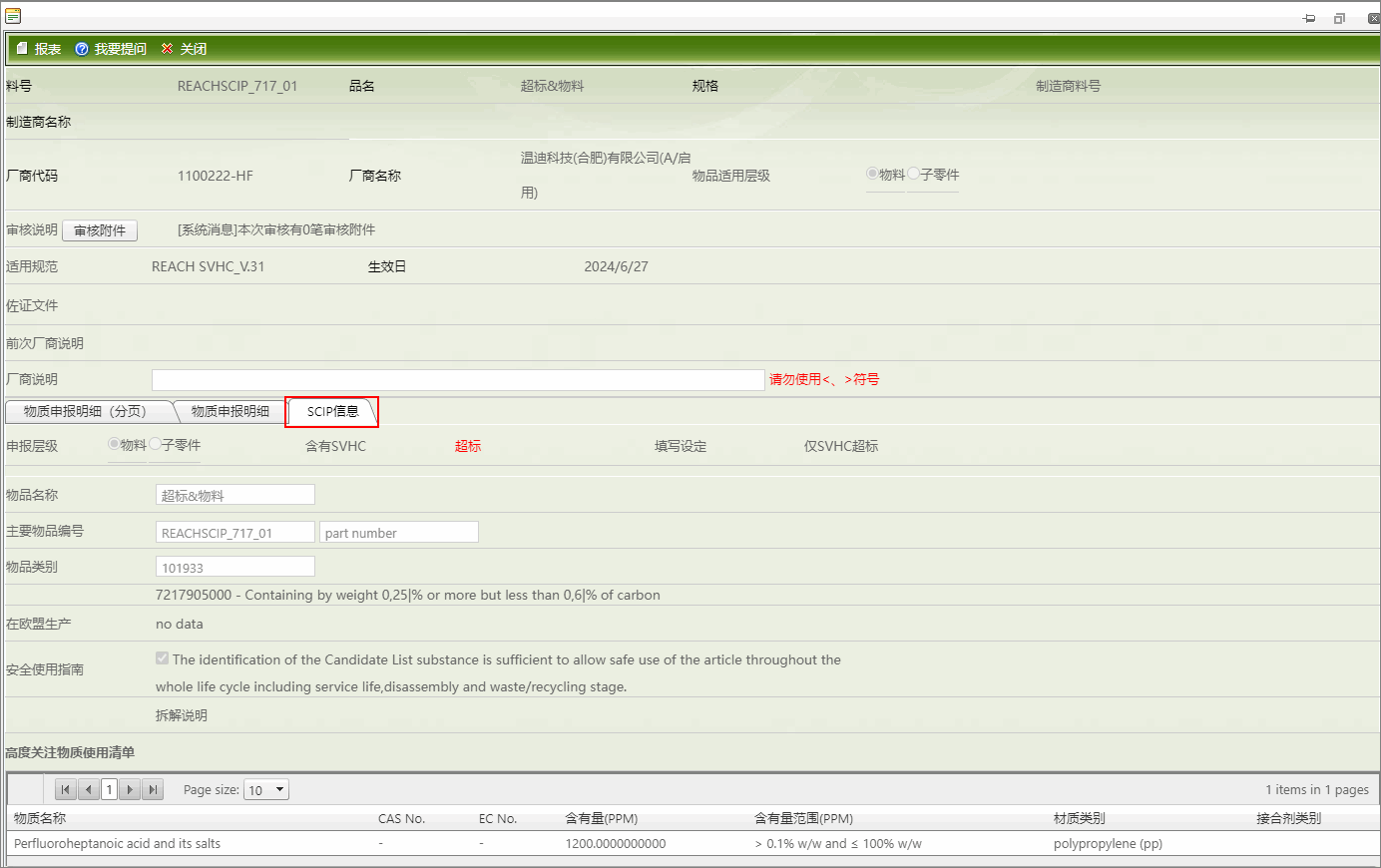This screenshot has width=1381, height=868.
Task: Click the 关闭 close toolbar item
Action: point(184,49)
